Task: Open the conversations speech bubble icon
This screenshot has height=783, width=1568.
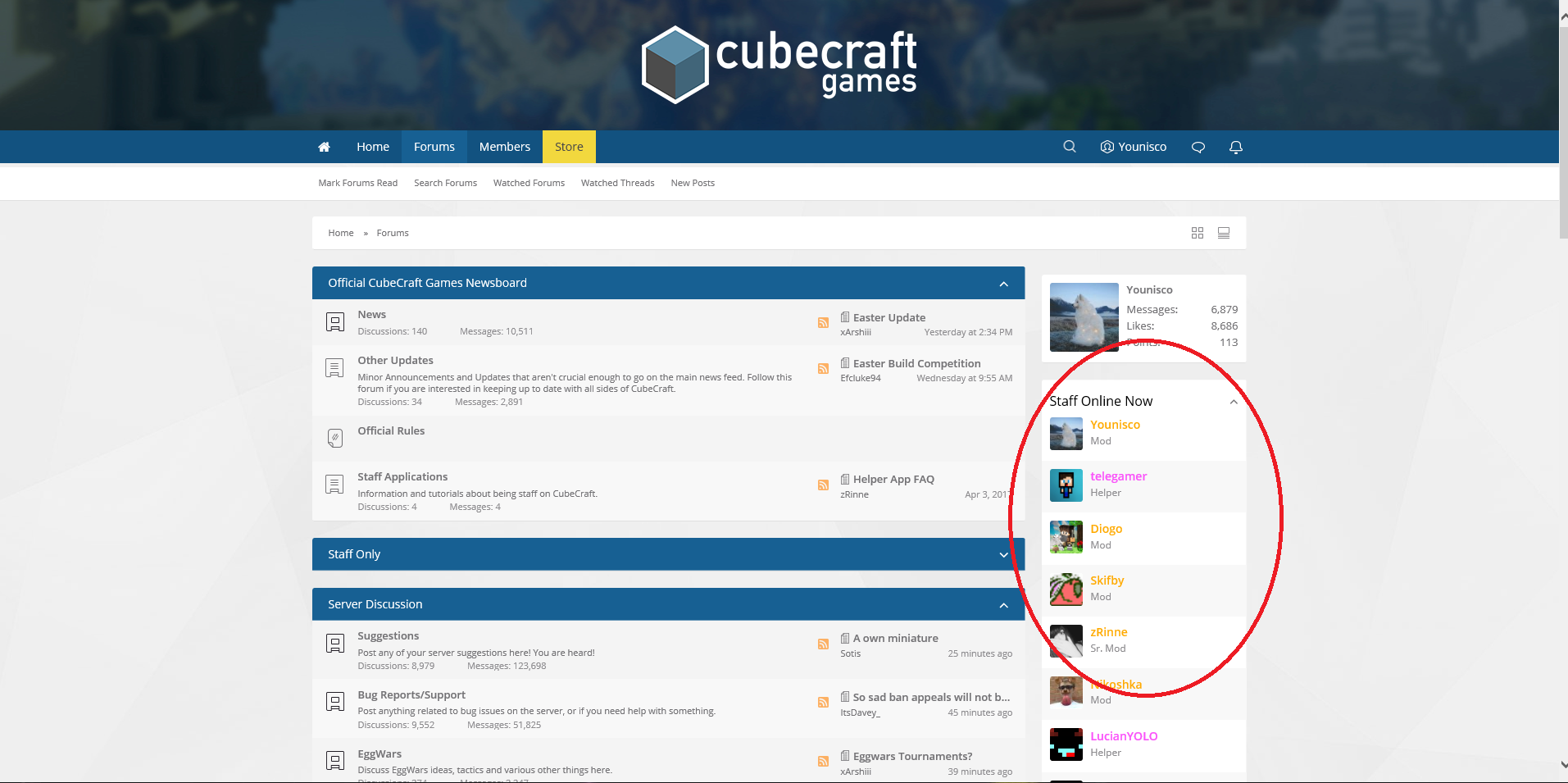Action: (1198, 148)
